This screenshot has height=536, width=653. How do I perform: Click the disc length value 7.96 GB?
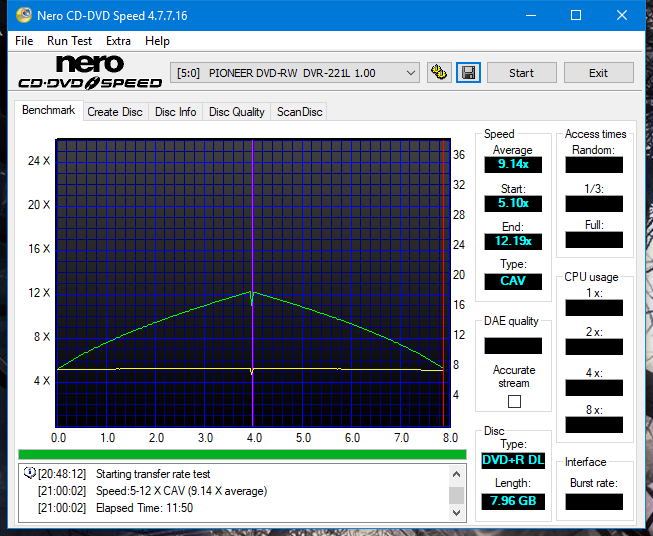[513, 501]
